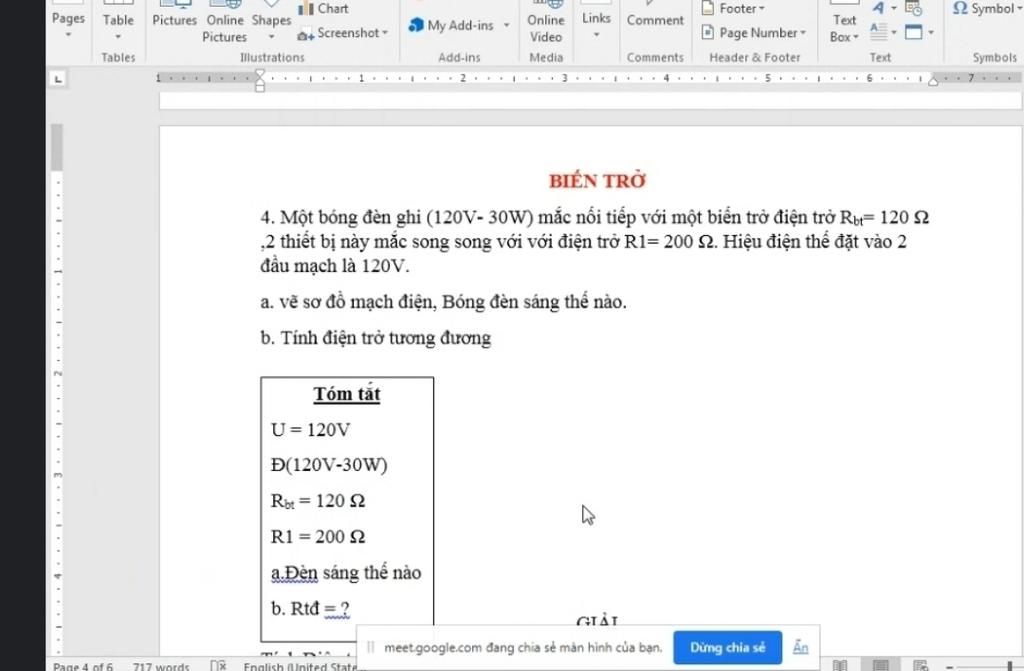Open the Date & Time icon in Text group

[x=913, y=8]
